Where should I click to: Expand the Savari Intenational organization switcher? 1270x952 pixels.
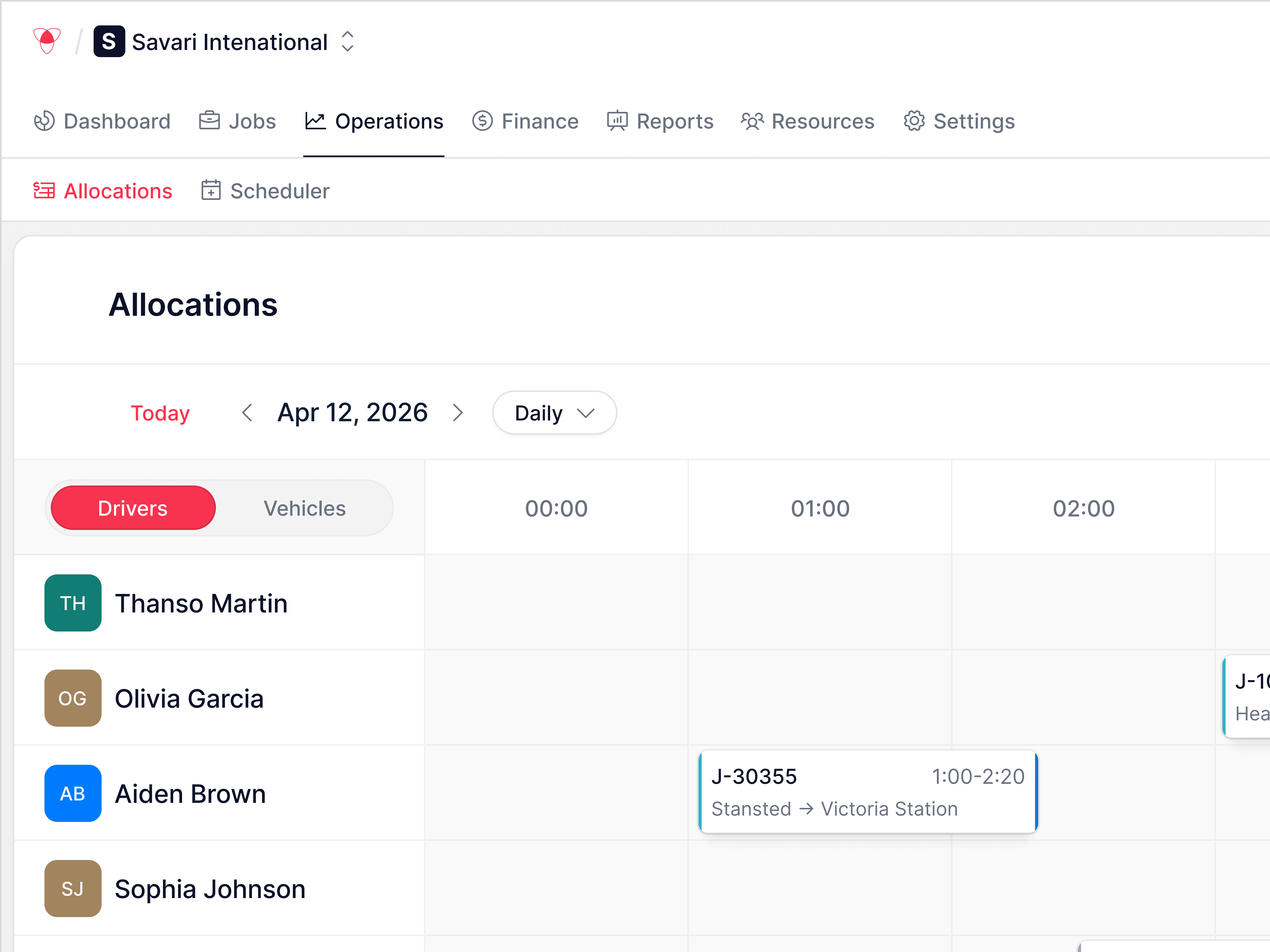coord(347,42)
